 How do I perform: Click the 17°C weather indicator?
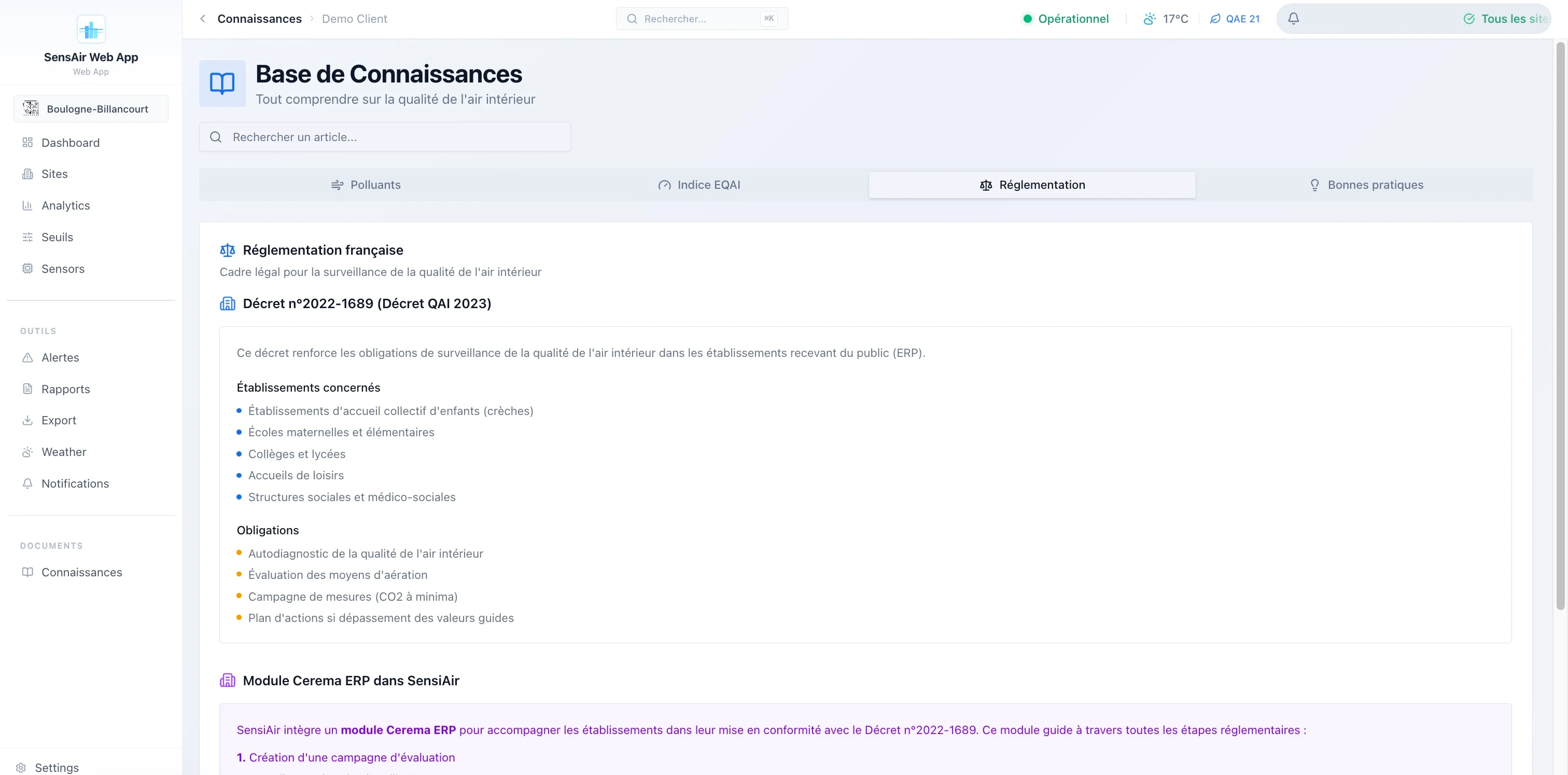[x=1166, y=19]
